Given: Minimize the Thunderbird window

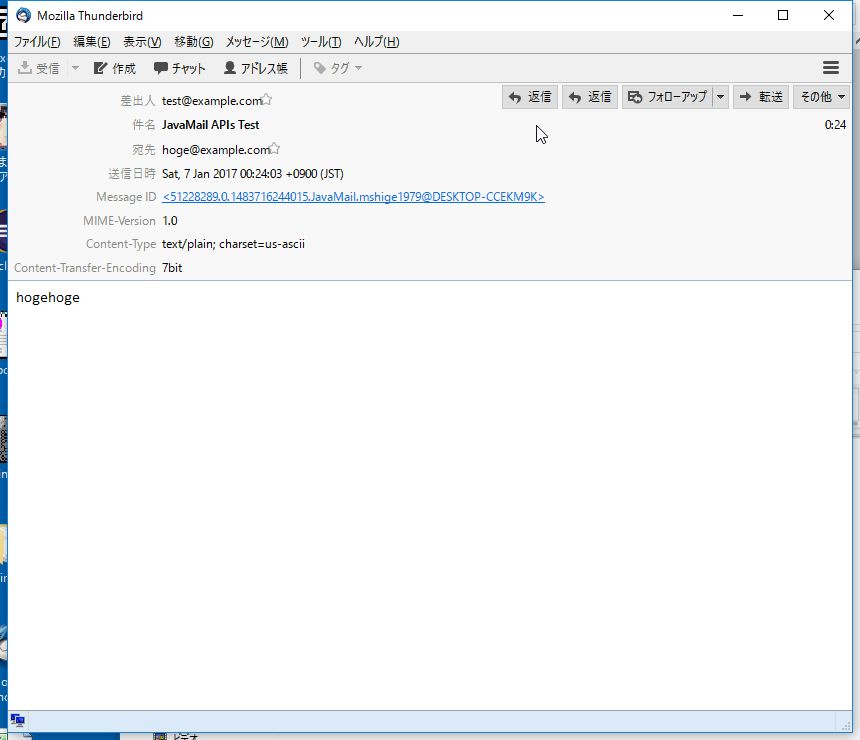Looking at the screenshot, I should (738, 15).
